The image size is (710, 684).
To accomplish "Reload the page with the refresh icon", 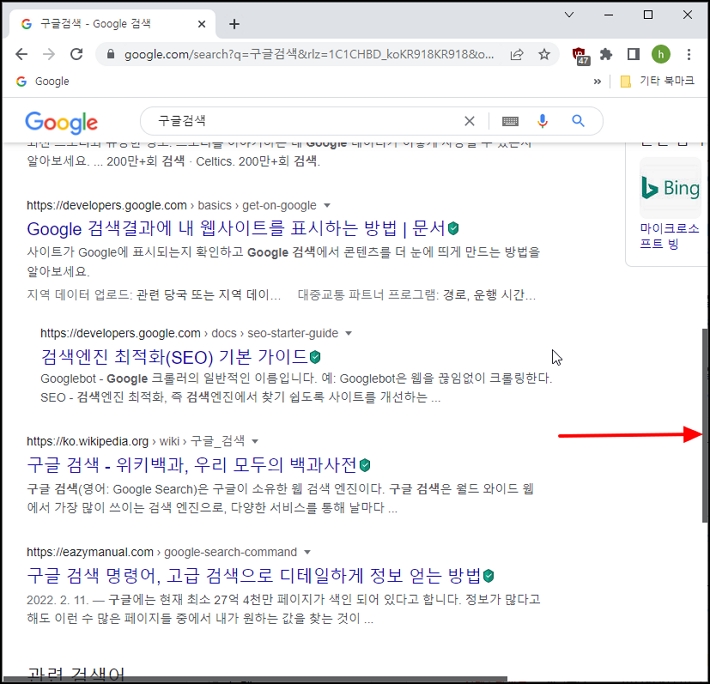I will (x=77, y=54).
